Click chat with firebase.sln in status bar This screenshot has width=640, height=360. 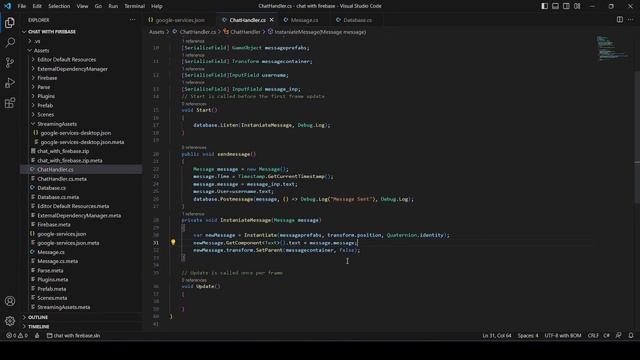(x=73, y=336)
